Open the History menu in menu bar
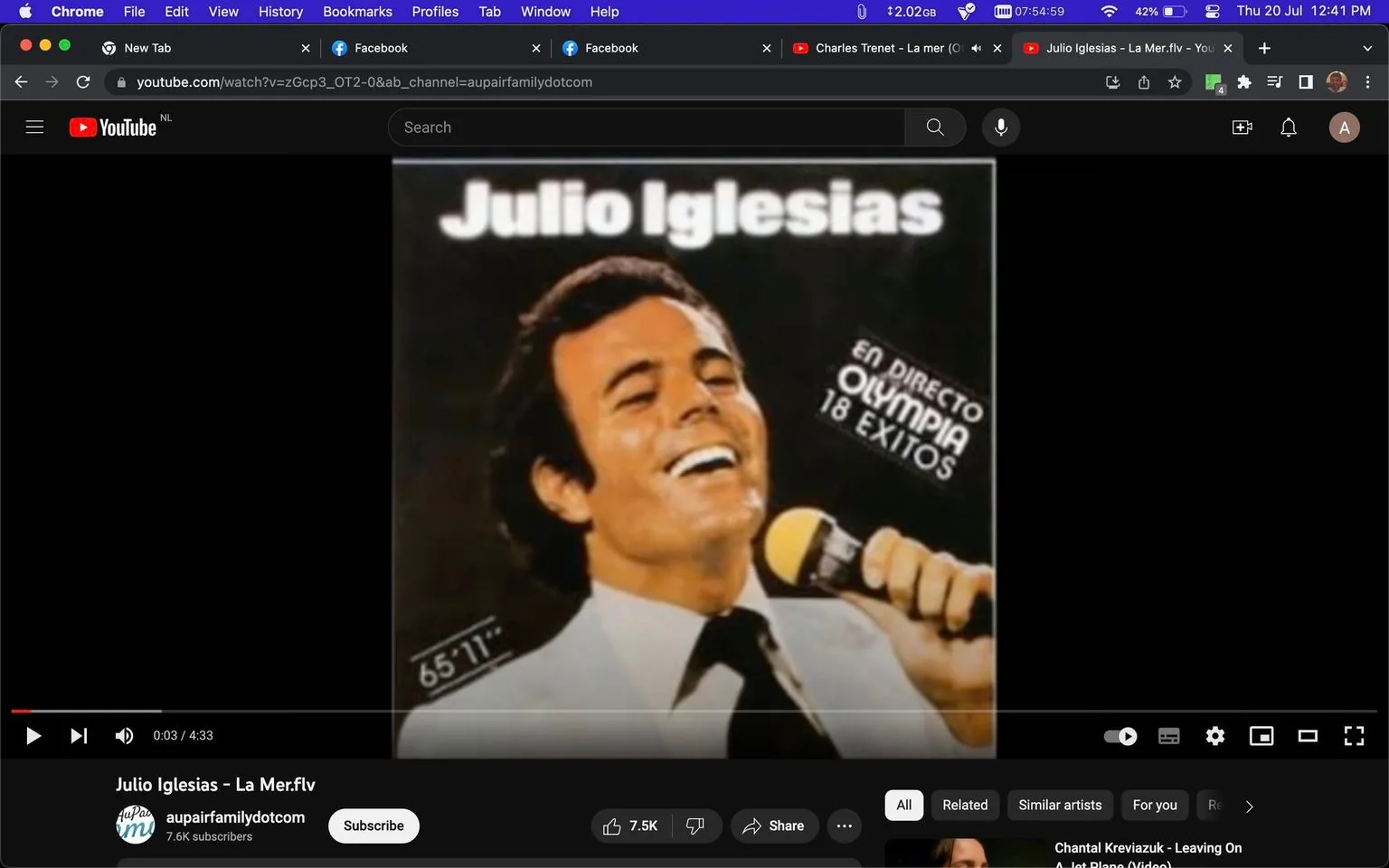The height and width of the screenshot is (868, 1389). 280,12
